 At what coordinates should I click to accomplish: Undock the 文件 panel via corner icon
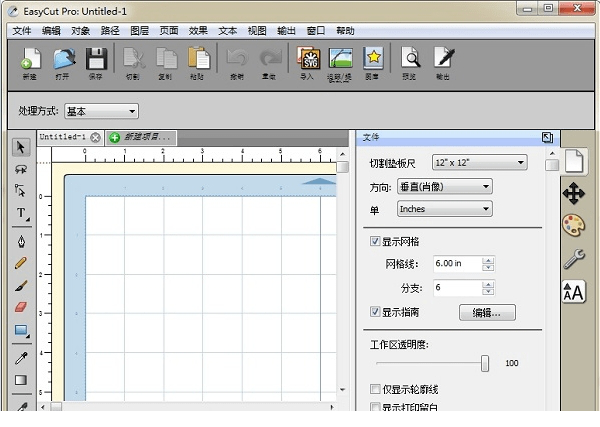547,137
